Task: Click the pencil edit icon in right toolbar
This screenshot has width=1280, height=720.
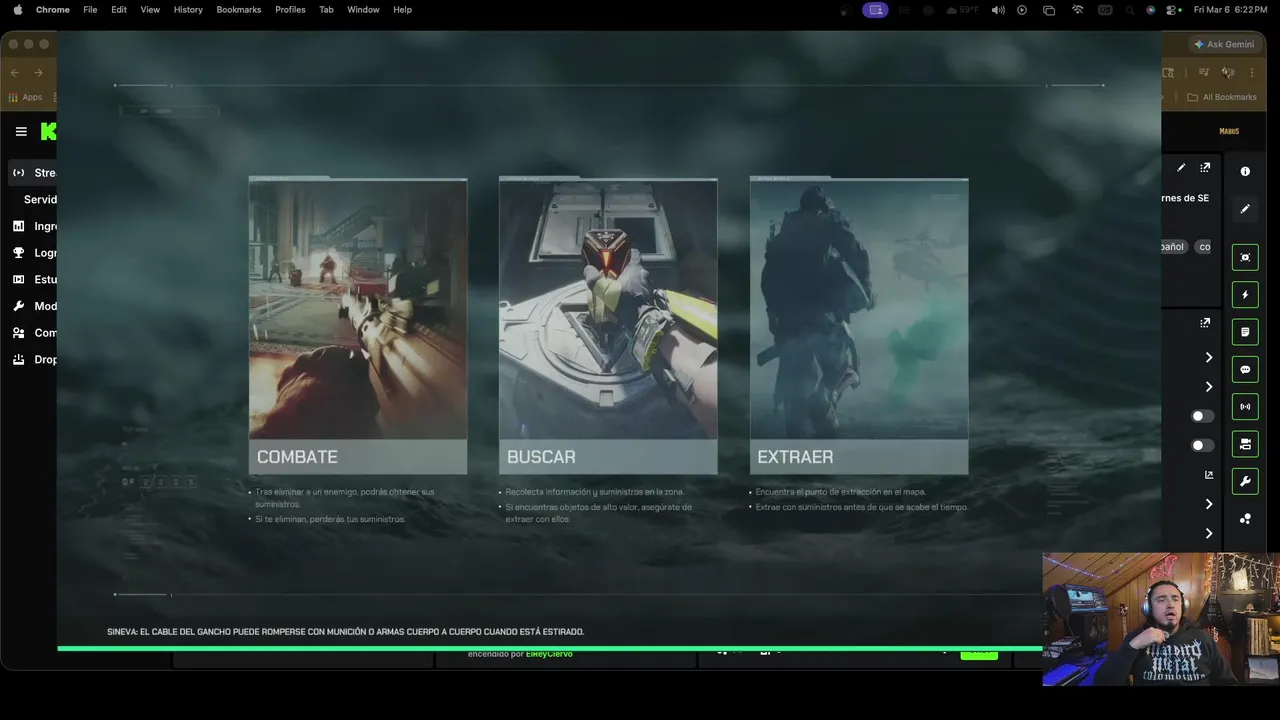Action: (x=1245, y=209)
